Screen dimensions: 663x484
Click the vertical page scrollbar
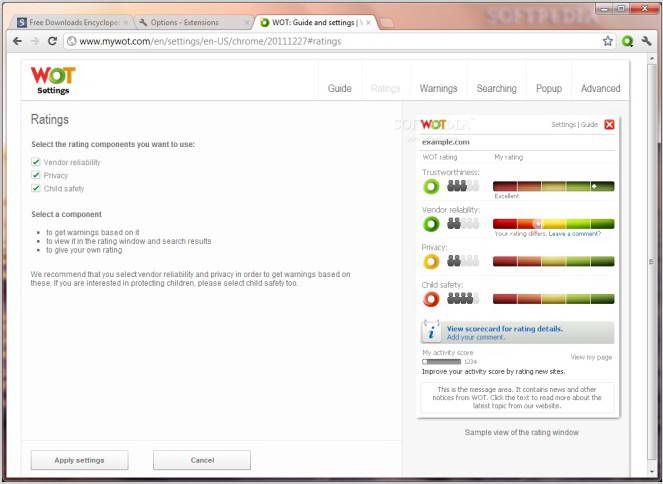(x=652, y=262)
